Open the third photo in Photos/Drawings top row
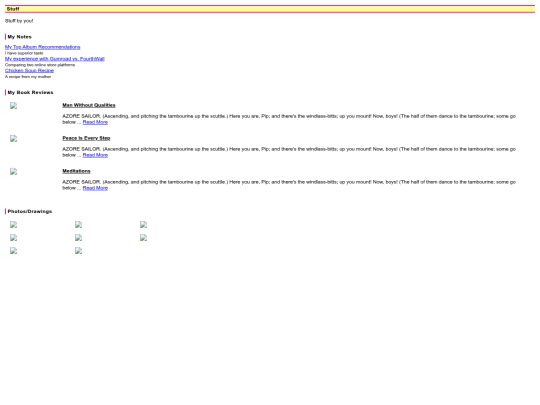 coord(144,225)
